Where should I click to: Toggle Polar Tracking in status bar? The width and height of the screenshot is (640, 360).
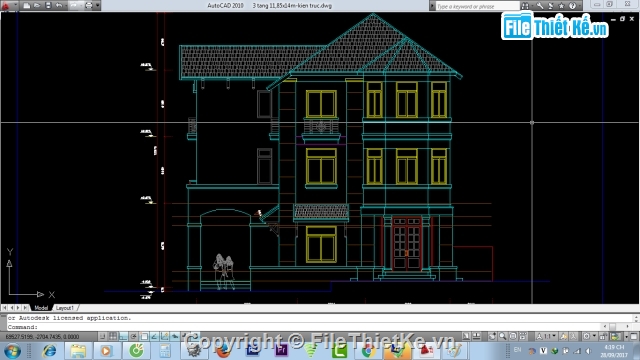click(133, 336)
